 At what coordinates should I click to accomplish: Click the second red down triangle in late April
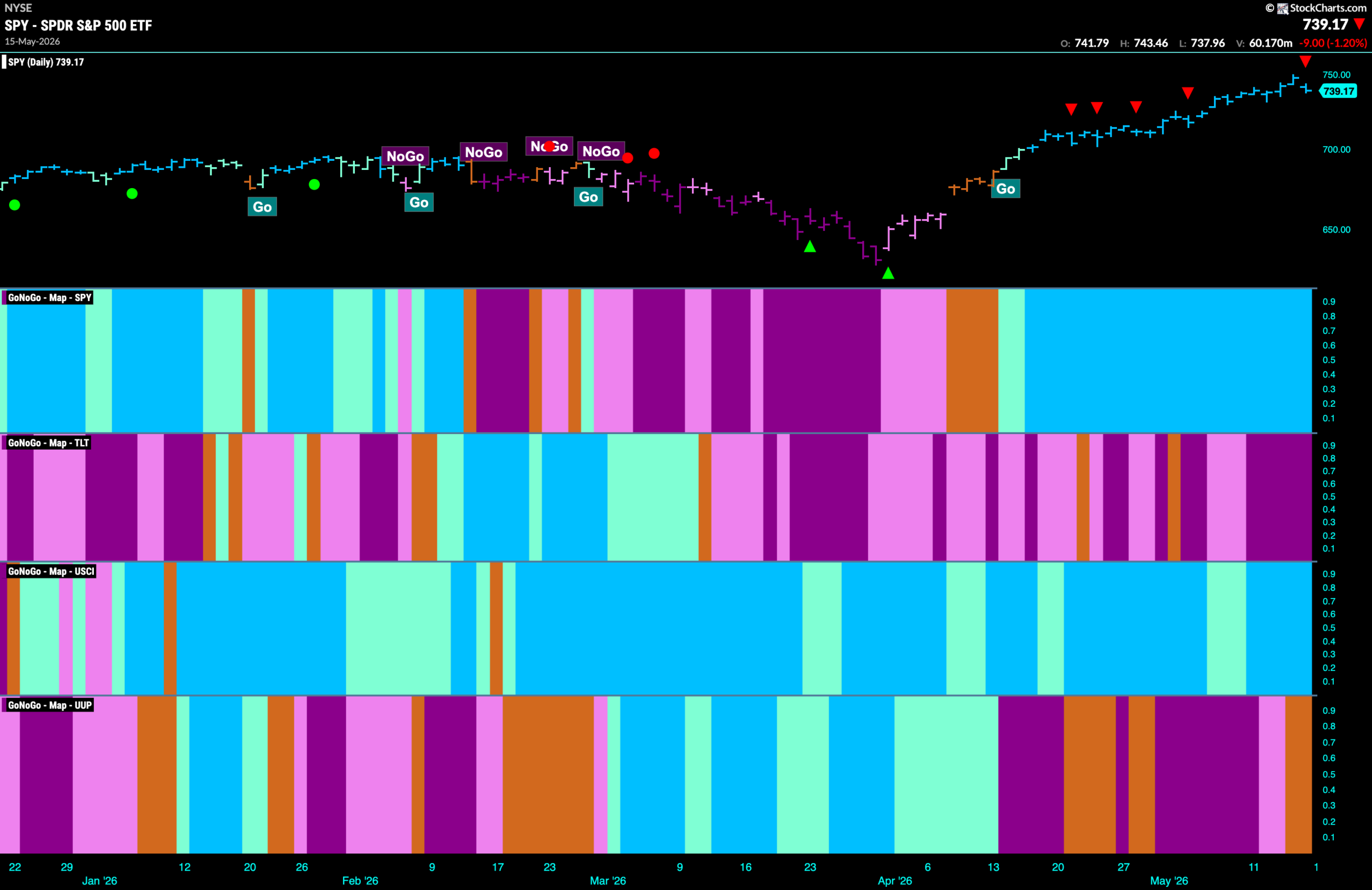pyautogui.click(x=1097, y=108)
